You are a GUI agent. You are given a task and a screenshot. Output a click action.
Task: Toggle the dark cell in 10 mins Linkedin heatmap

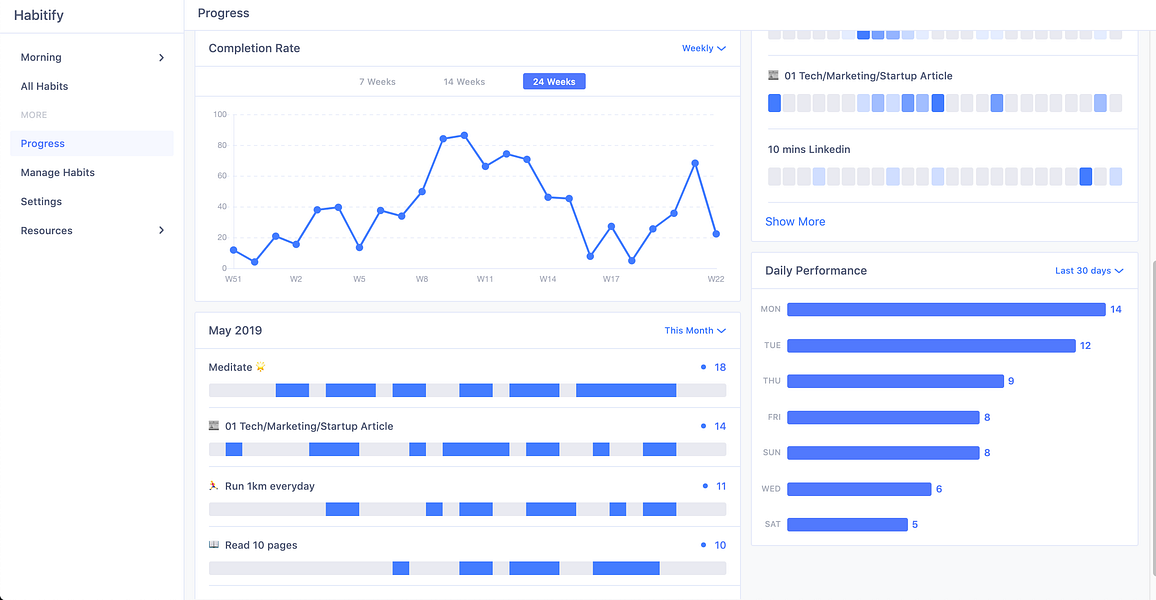pyautogui.click(x=1086, y=176)
